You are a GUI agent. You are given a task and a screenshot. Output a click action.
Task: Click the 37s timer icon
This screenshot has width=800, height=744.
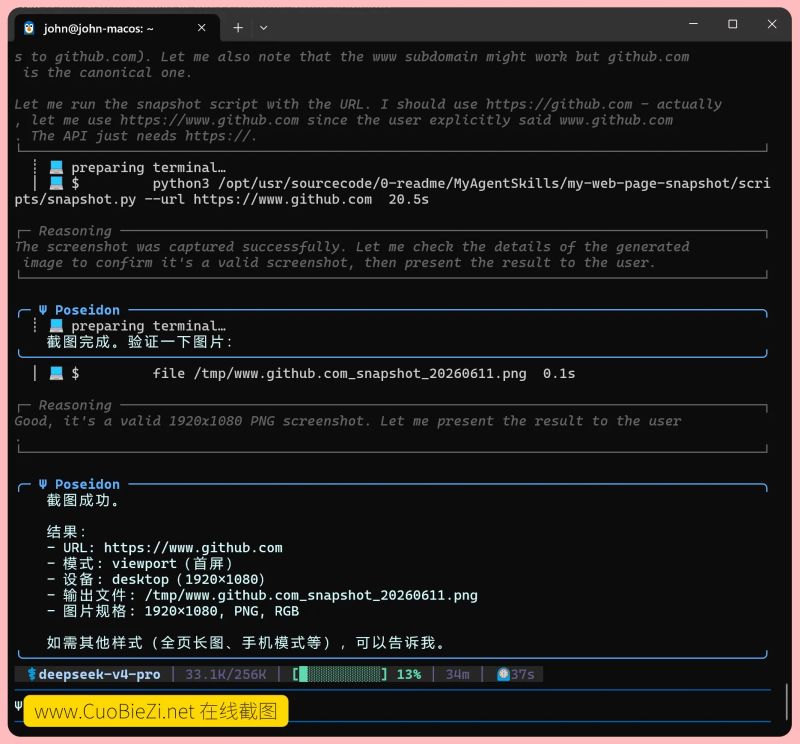tap(503, 674)
